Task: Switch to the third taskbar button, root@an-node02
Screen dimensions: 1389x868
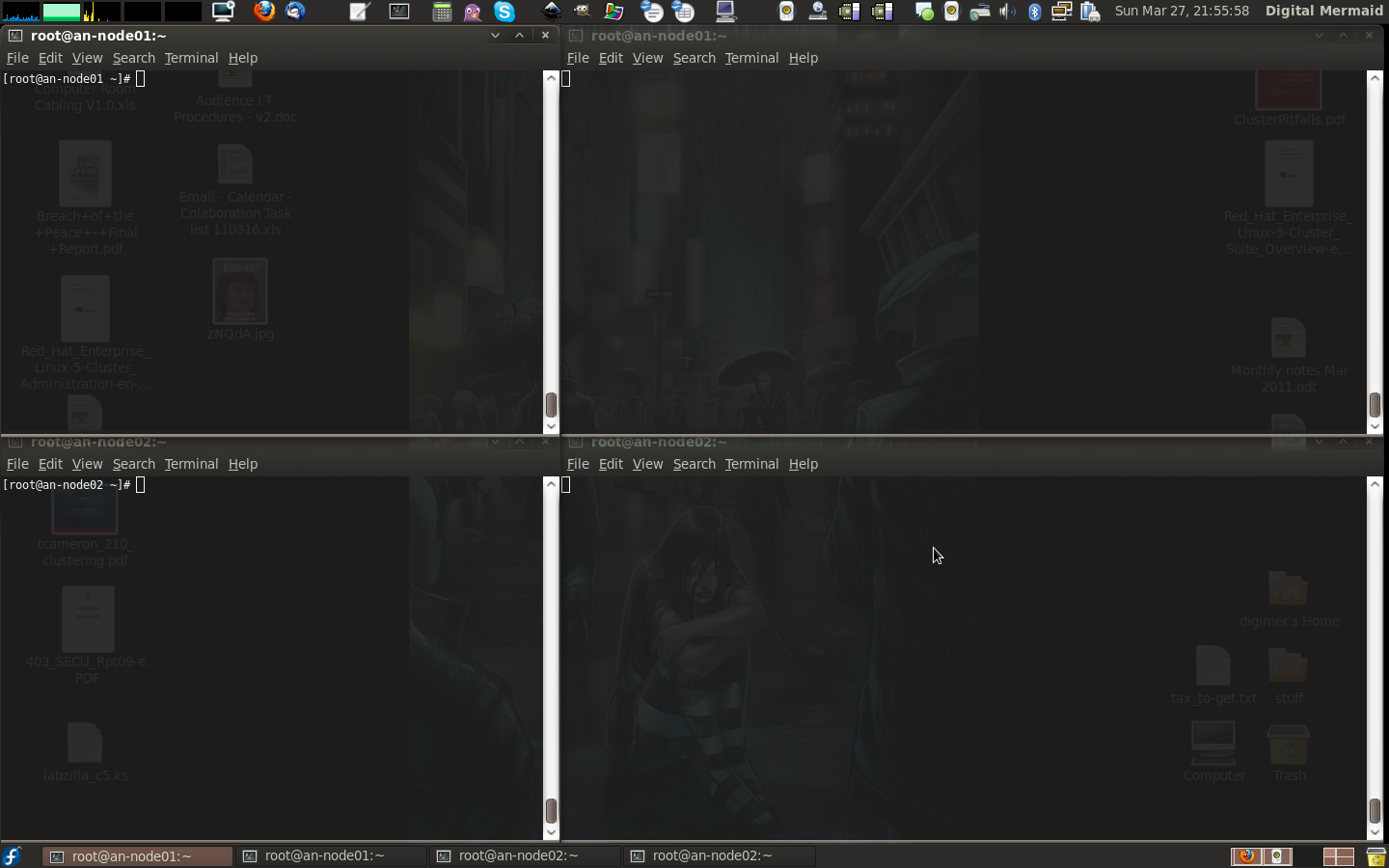Action: coord(525,856)
